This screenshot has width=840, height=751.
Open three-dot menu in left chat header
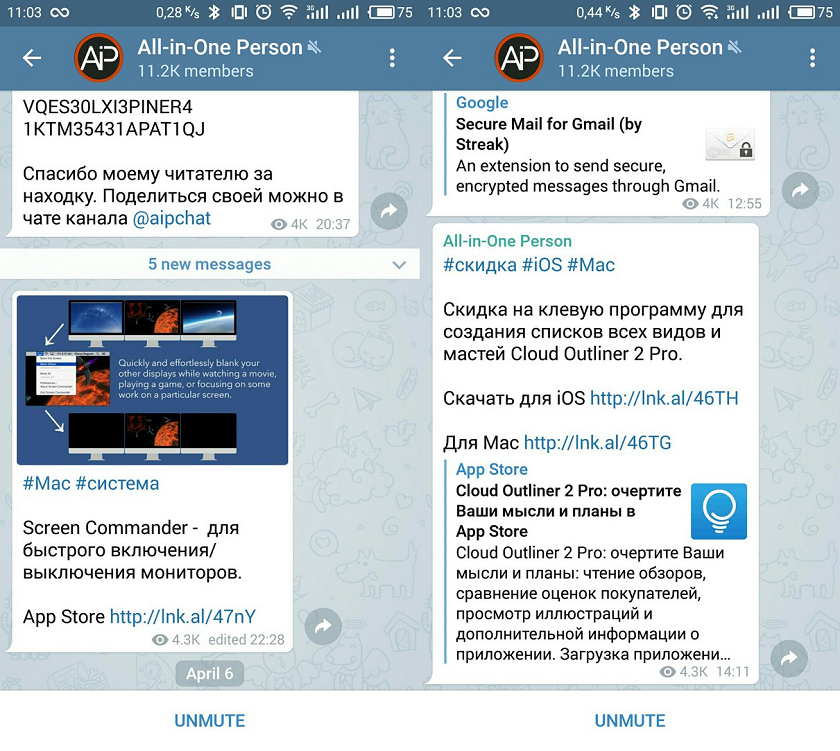click(x=392, y=57)
